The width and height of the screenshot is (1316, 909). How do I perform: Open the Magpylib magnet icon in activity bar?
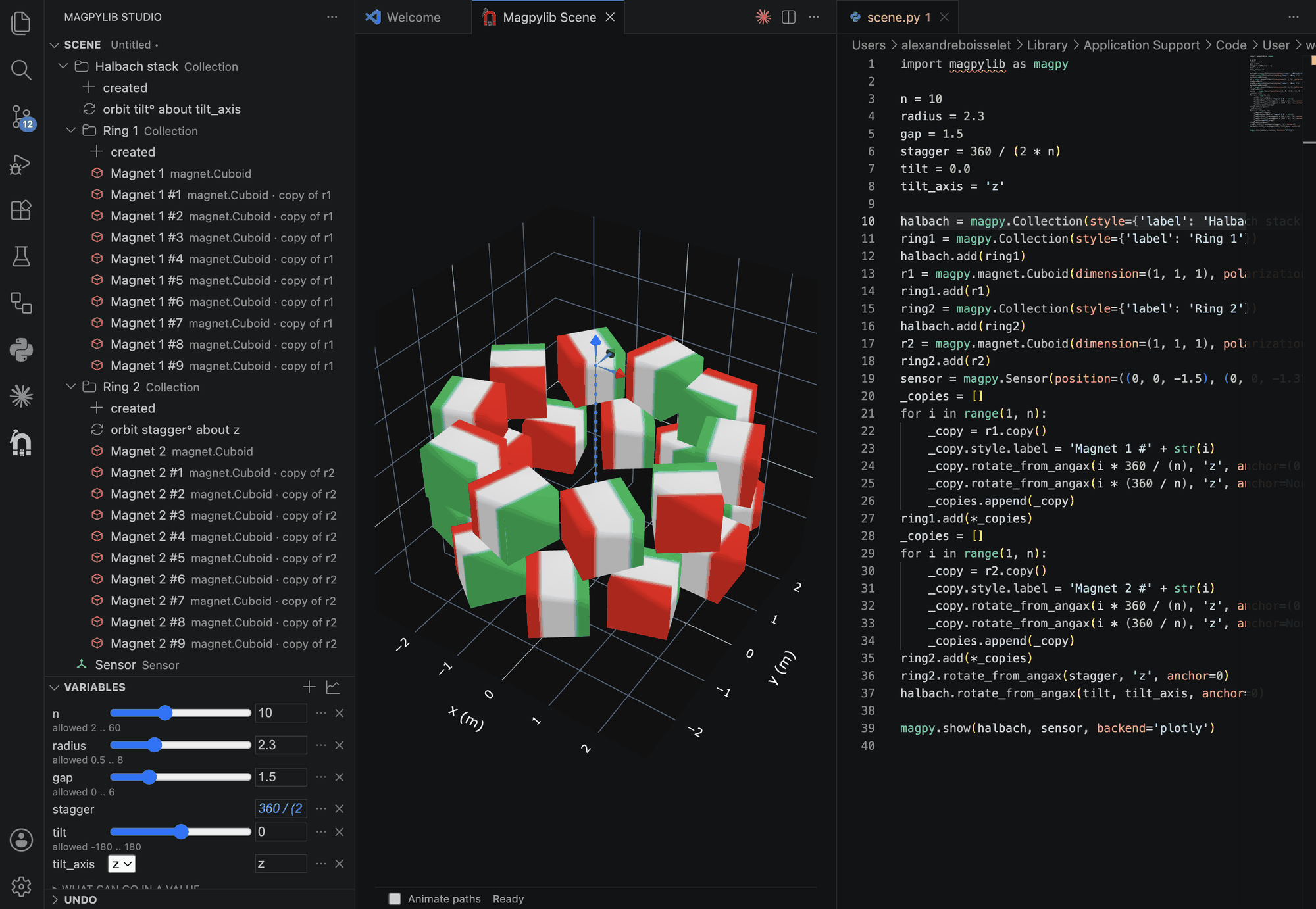[21, 443]
